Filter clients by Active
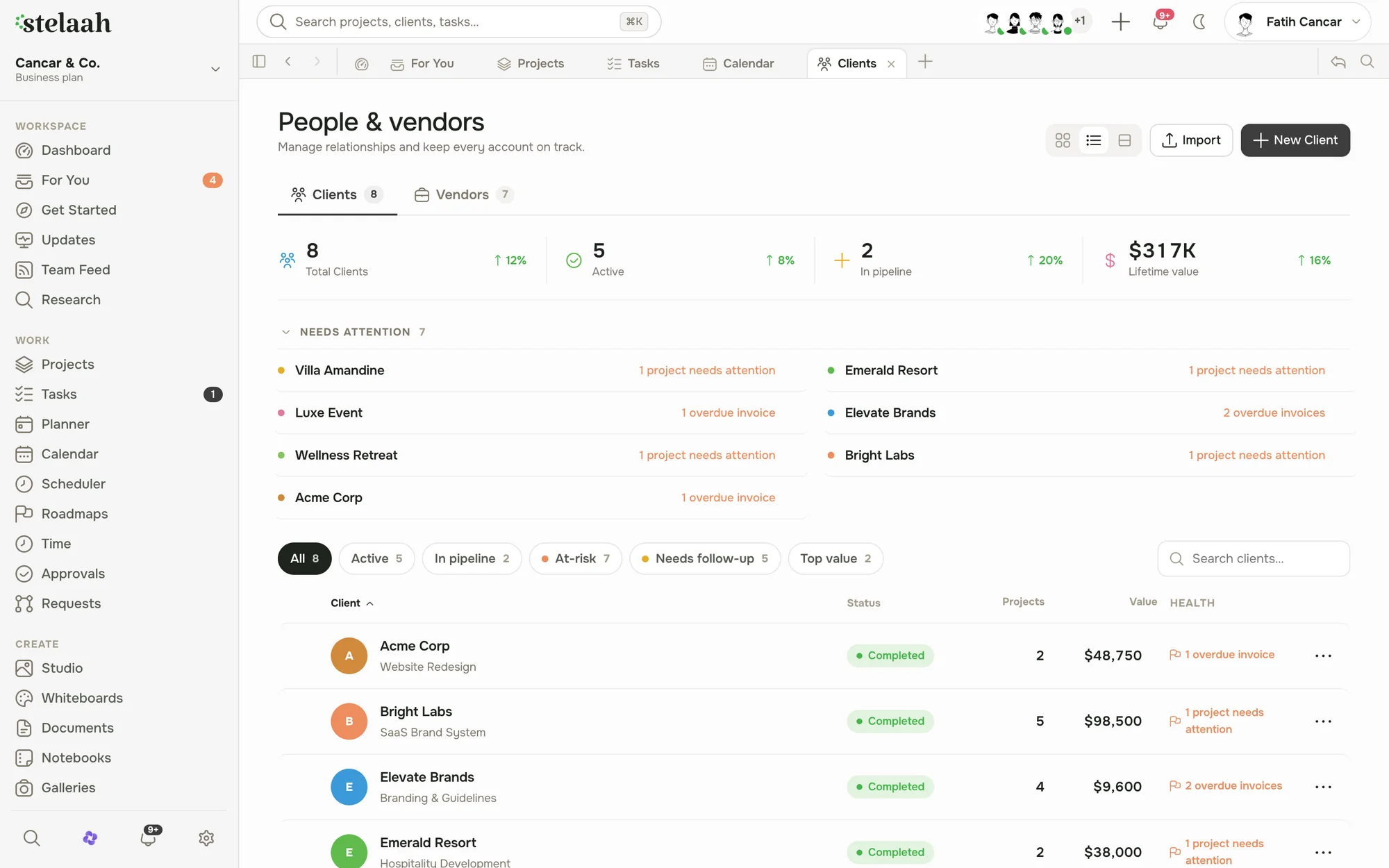Screen dimensions: 1389x868 [376, 558]
